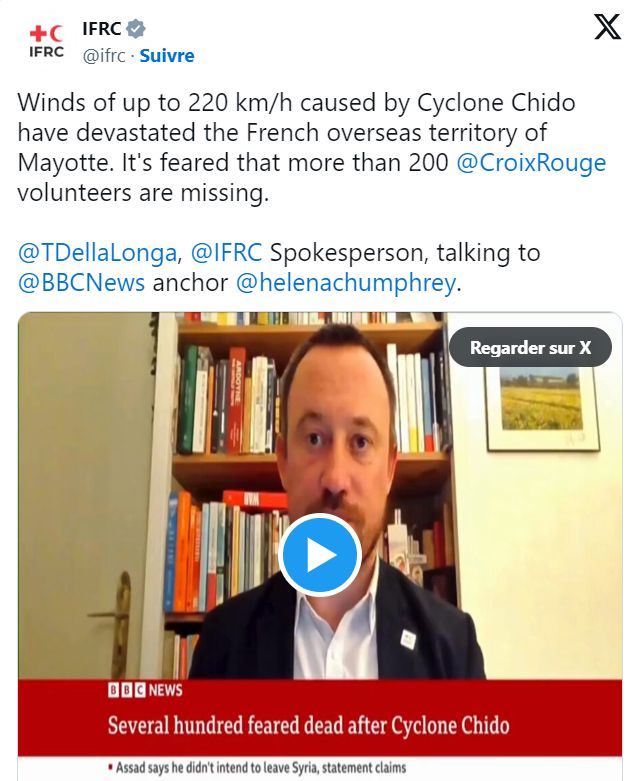632x781 pixels.
Task: Click the BBC News logo in video
Action: point(145,690)
